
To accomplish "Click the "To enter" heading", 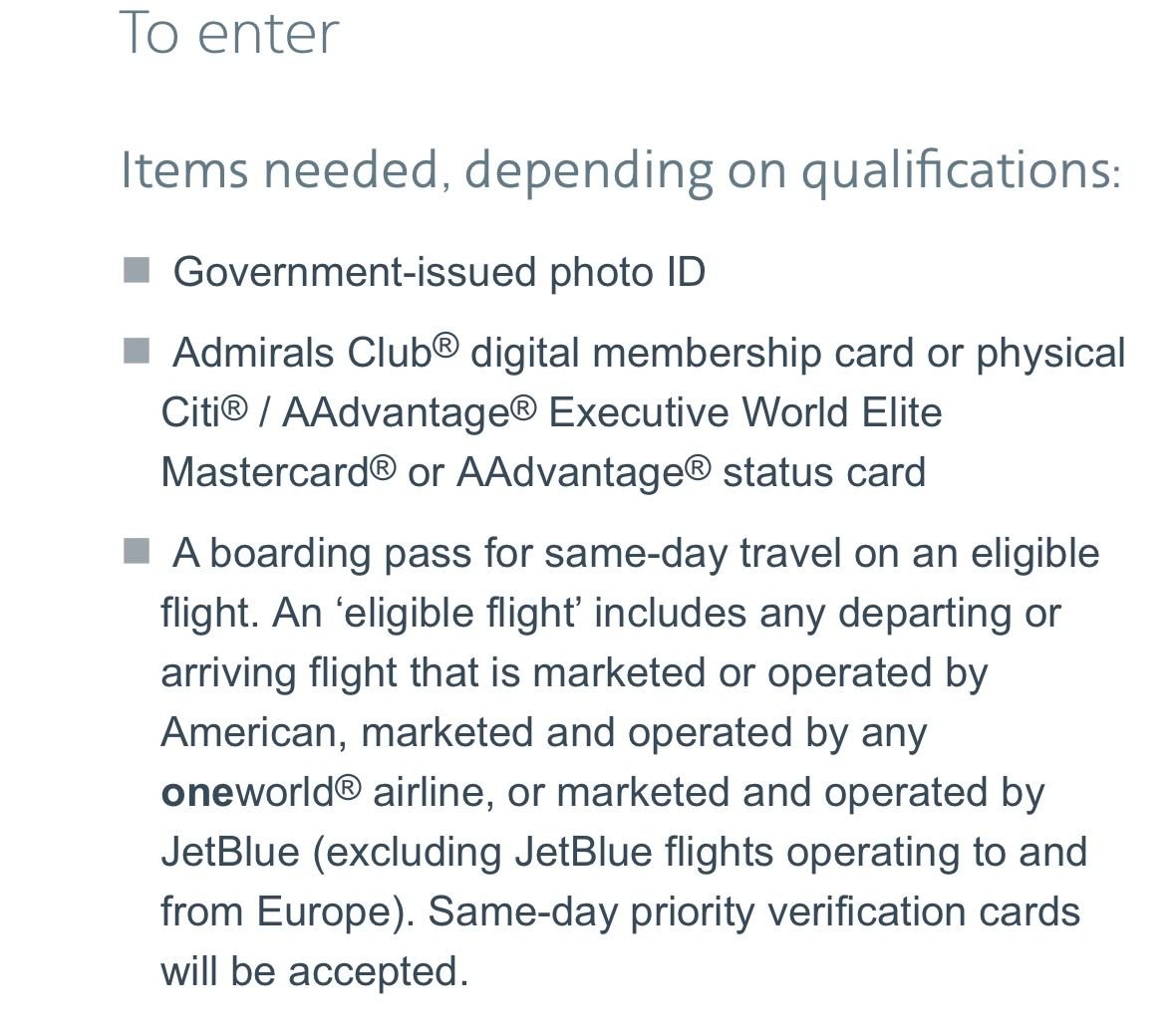I will pyautogui.click(x=229, y=33).
